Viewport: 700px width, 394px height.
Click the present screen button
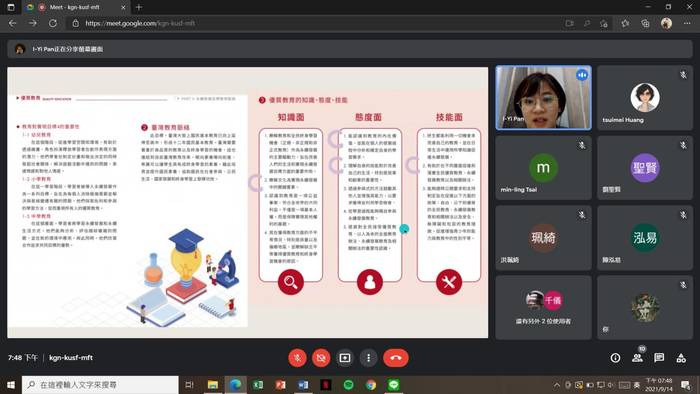(x=345, y=358)
